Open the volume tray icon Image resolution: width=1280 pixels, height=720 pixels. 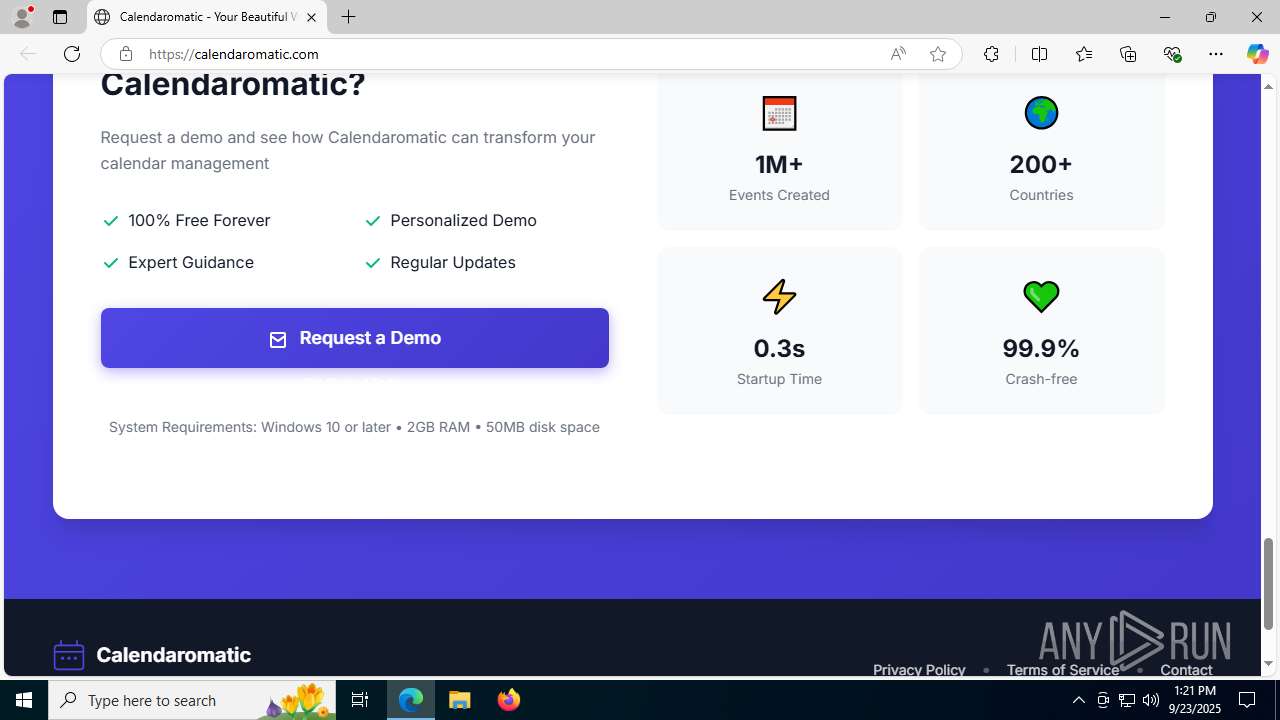click(x=1150, y=700)
